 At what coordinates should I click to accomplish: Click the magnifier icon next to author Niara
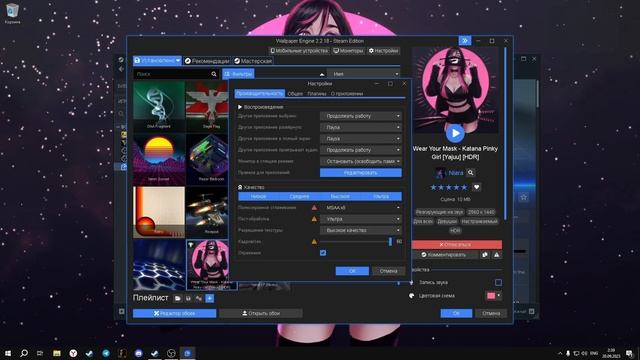tap(471, 173)
